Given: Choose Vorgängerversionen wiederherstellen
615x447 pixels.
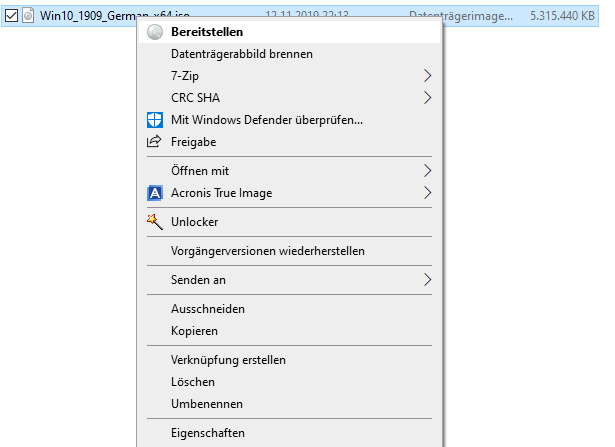Looking at the screenshot, I should coord(267,251).
